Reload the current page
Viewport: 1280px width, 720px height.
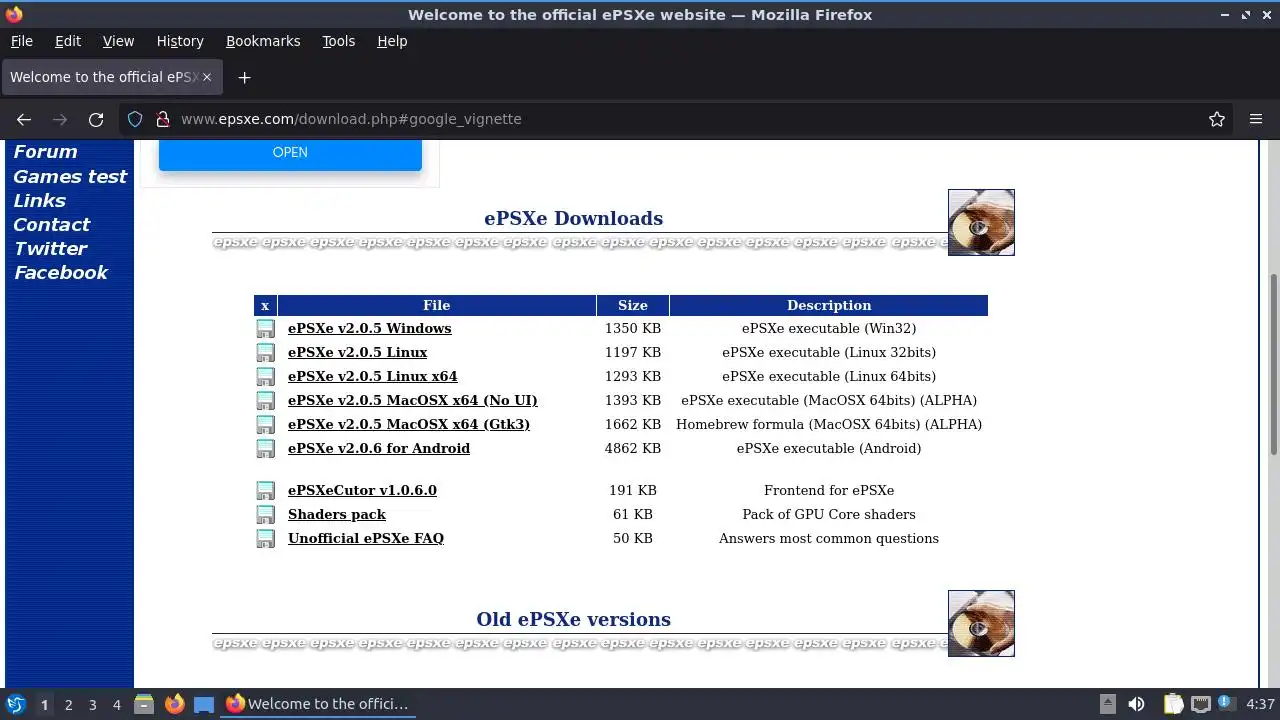96,119
